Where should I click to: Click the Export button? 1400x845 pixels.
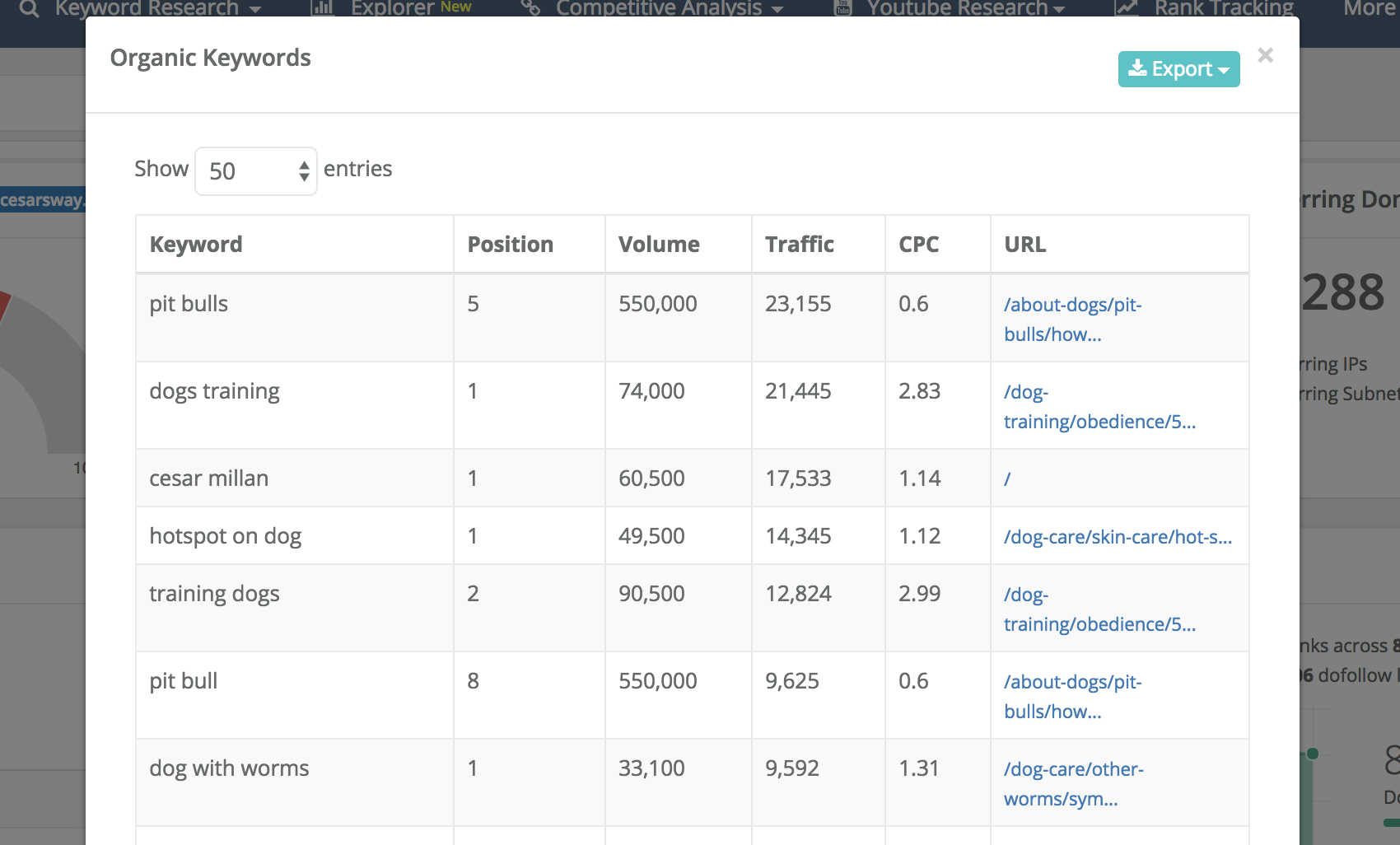point(1178,68)
